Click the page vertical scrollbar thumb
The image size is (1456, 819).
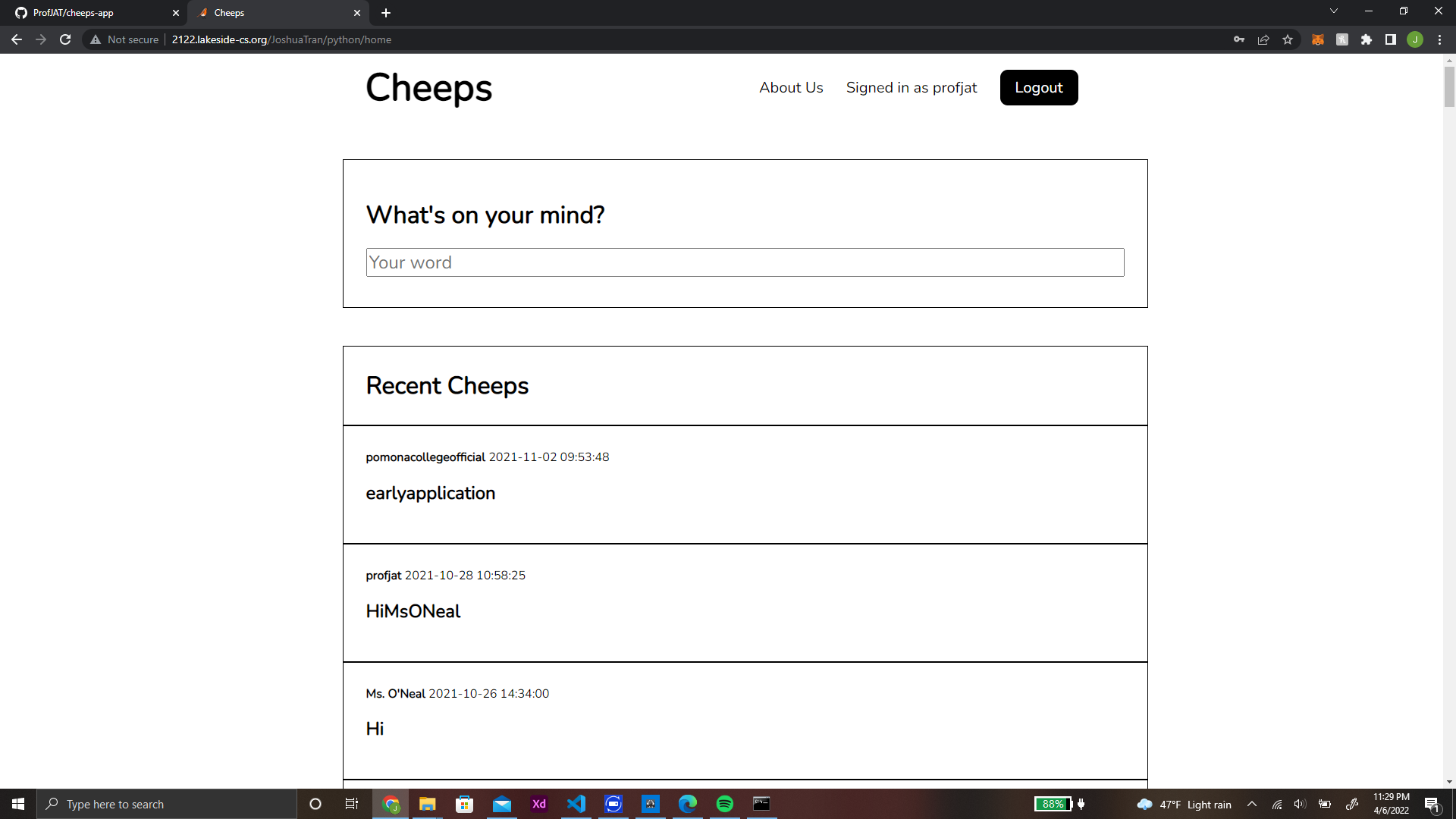(1449, 86)
